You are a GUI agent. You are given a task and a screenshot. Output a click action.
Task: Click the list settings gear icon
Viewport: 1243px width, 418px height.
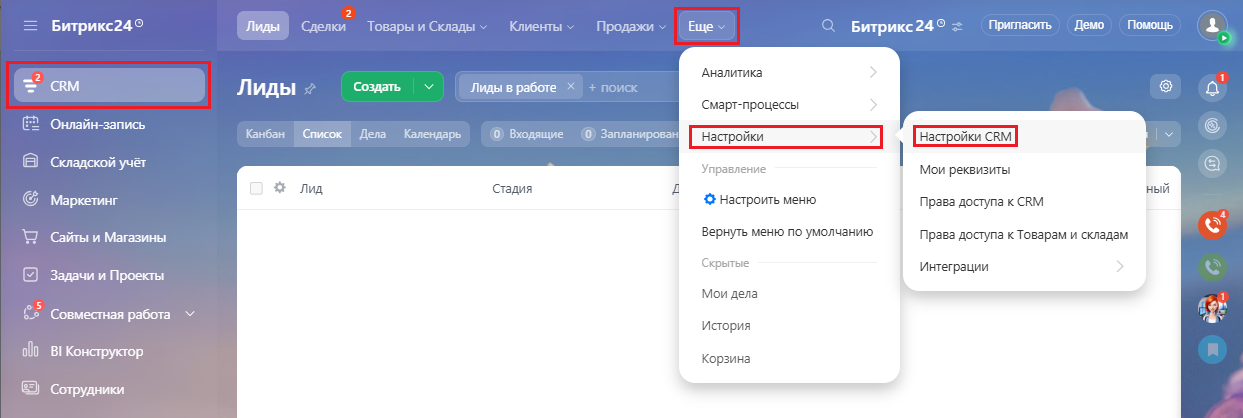tap(1165, 87)
